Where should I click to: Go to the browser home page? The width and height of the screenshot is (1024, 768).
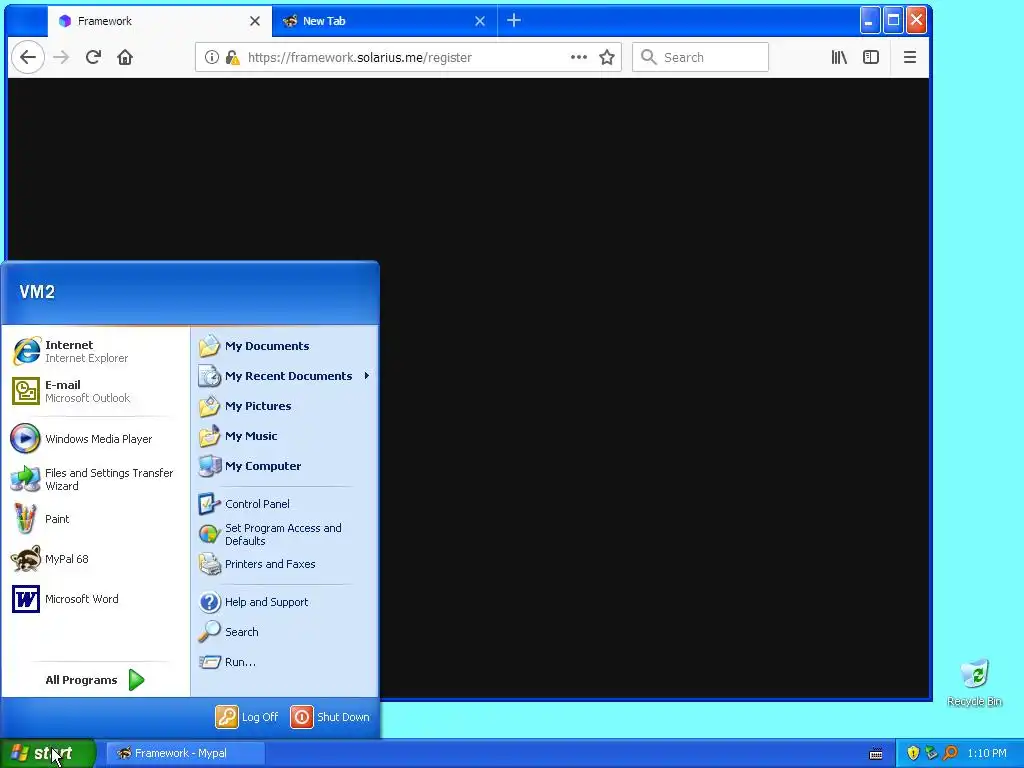point(125,57)
